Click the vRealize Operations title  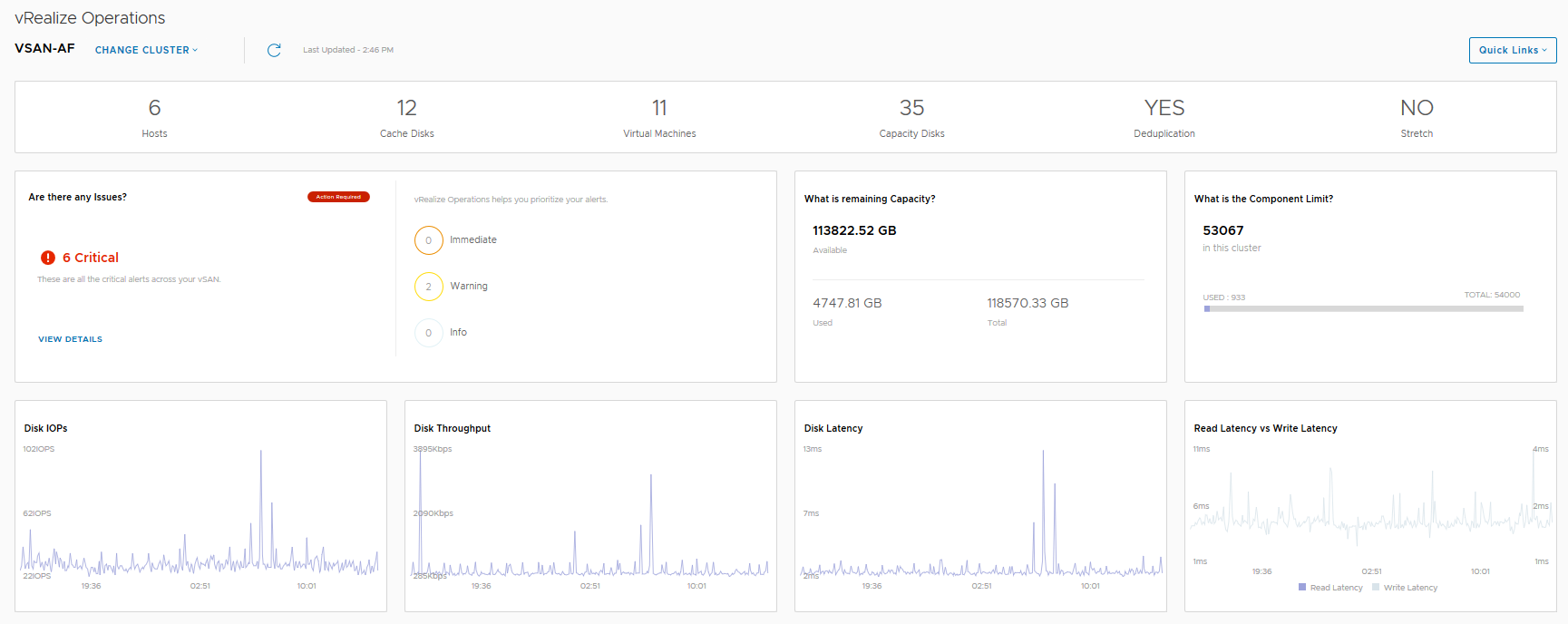coord(90,18)
